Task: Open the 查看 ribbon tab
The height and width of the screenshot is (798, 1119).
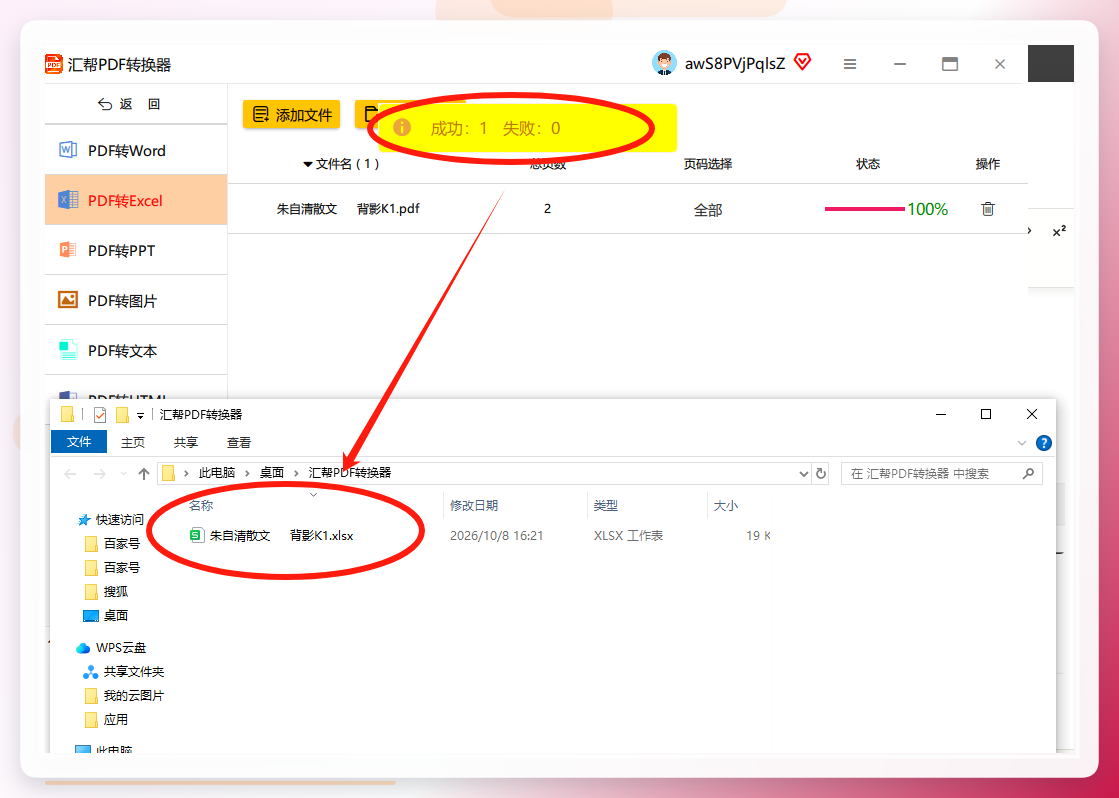Action: [x=238, y=443]
